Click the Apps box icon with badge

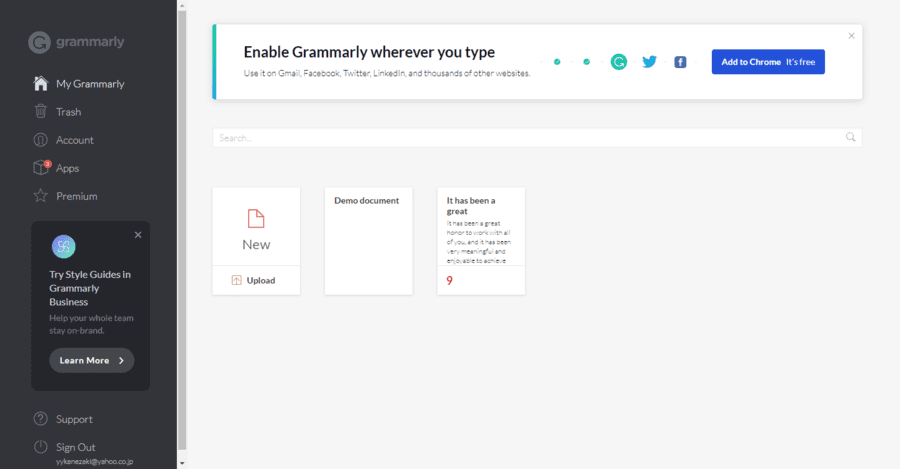(41, 167)
